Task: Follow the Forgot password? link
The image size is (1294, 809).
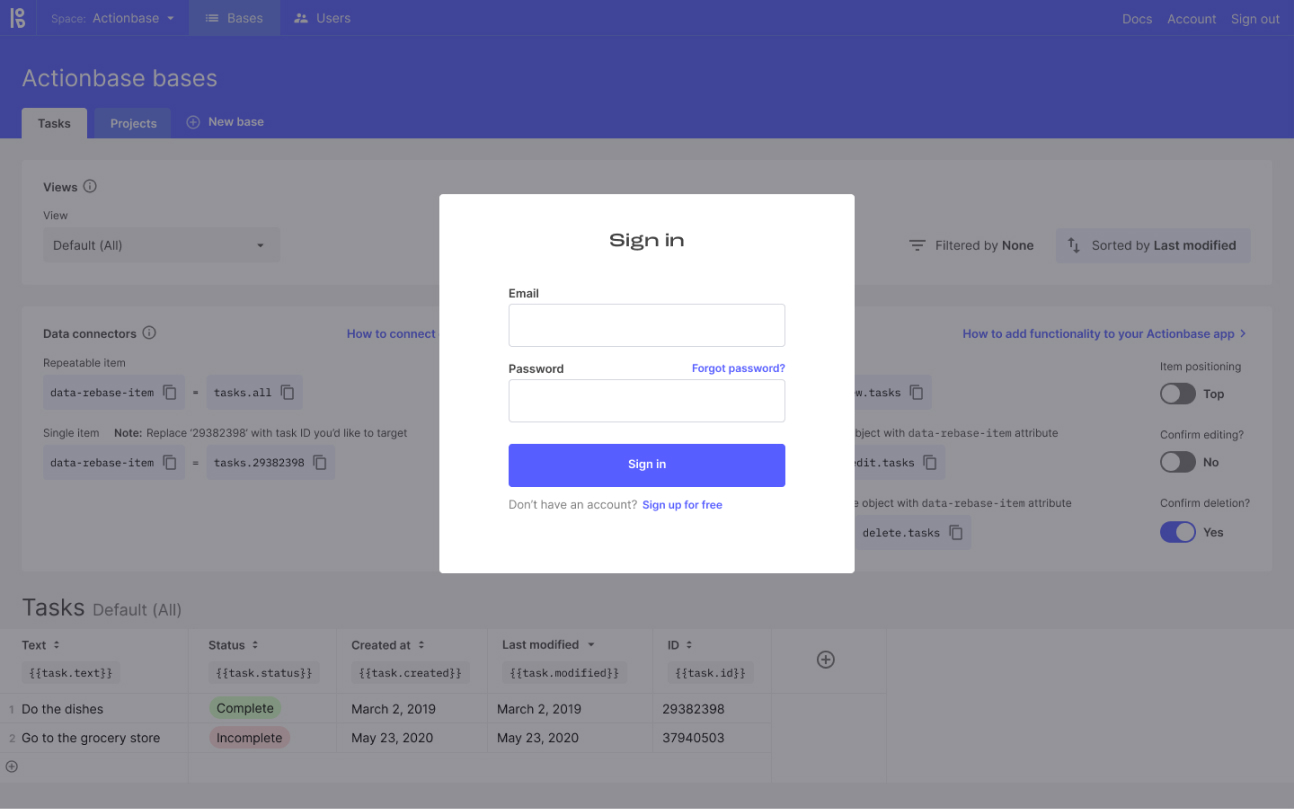Action: coord(738,368)
